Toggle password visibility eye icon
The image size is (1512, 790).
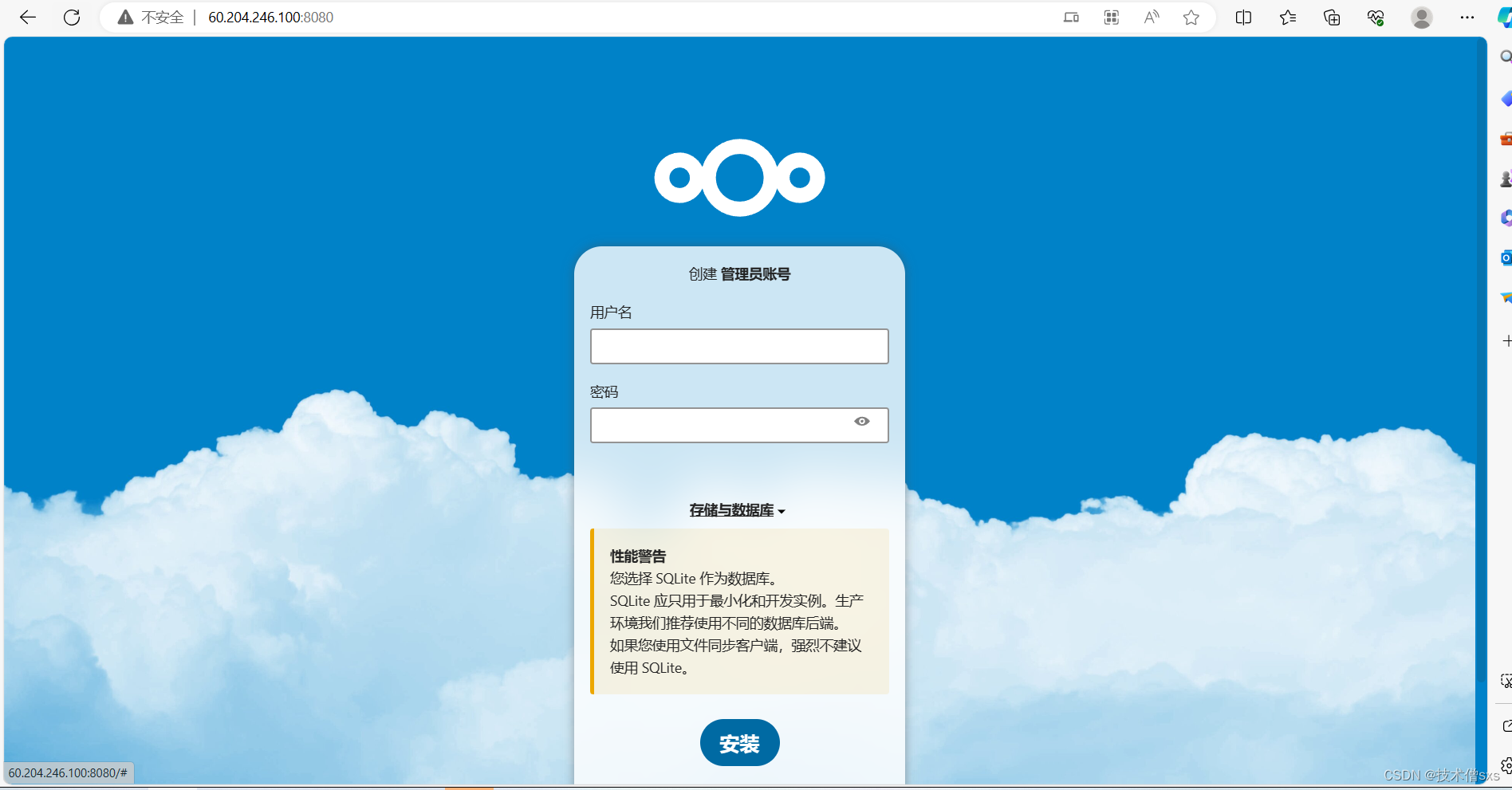862,422
